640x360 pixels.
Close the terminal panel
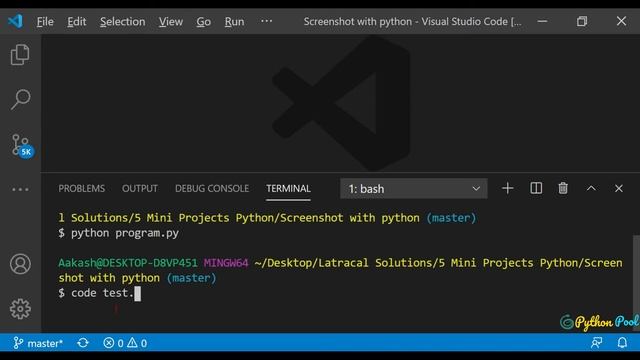(x=619, y=188)
